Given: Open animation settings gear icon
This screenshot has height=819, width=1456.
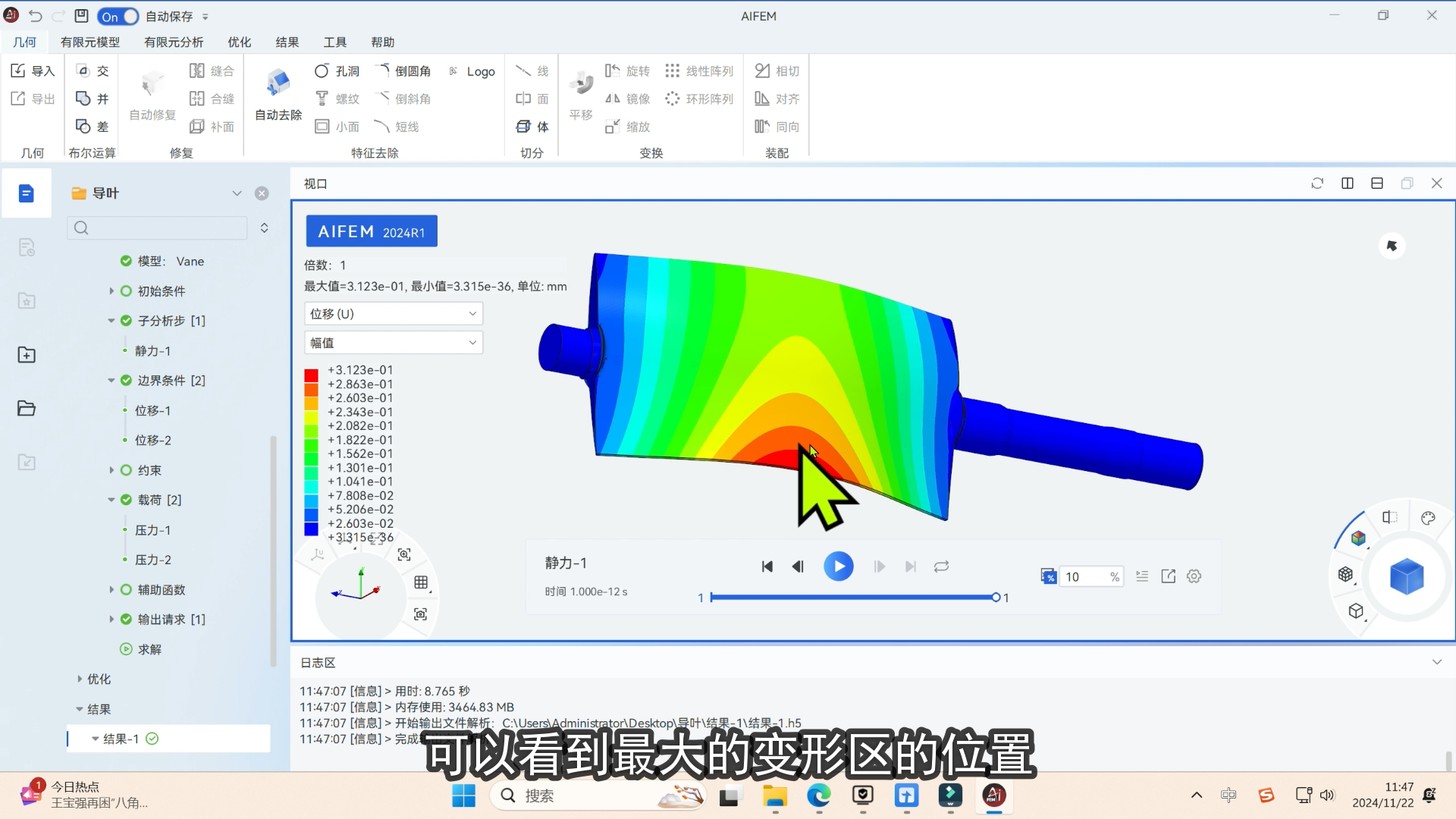Looking at the screenshot, I should [x=1194, y=576].
